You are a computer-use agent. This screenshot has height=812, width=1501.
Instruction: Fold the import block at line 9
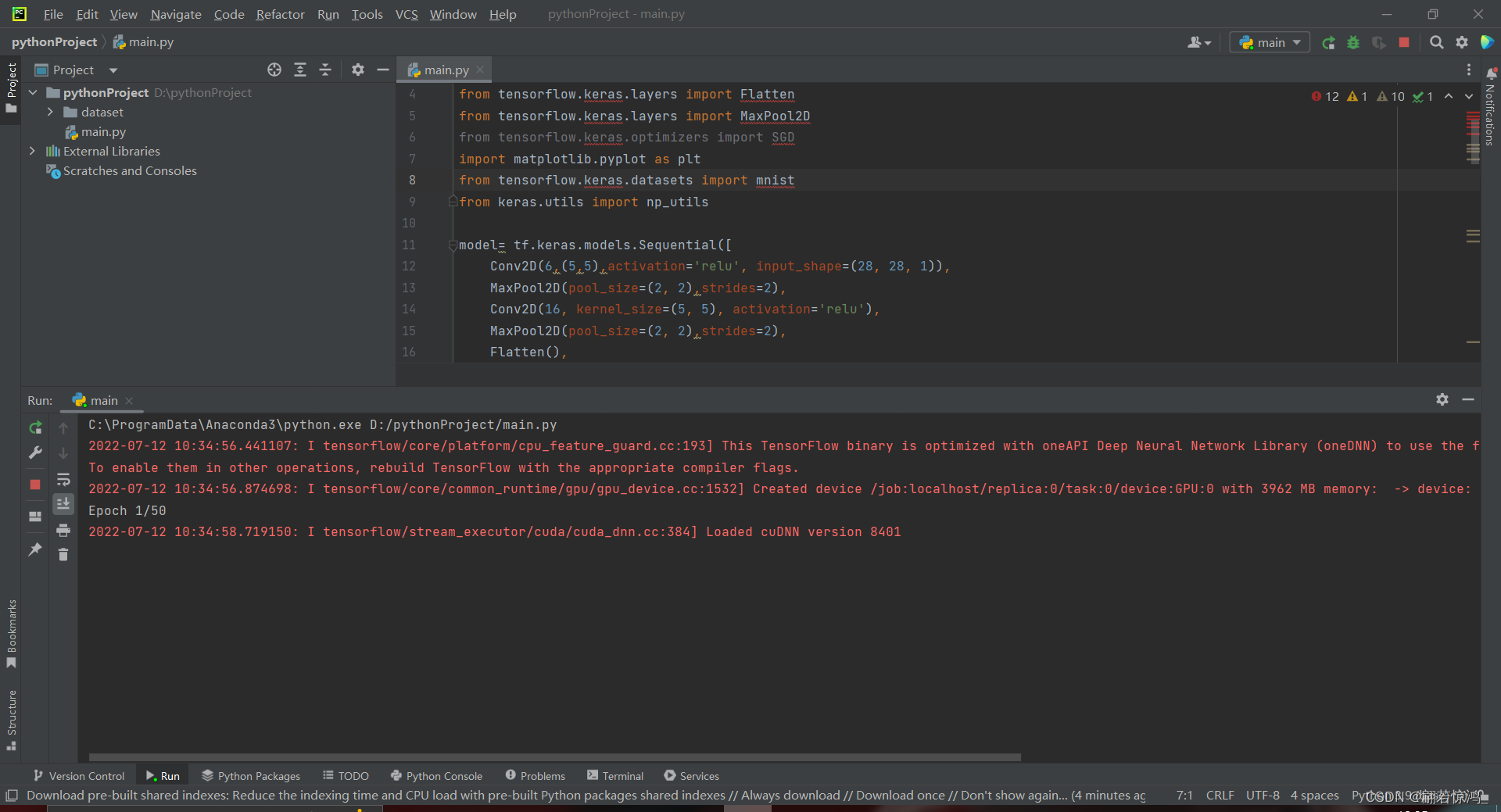click(x=453, y=202)
